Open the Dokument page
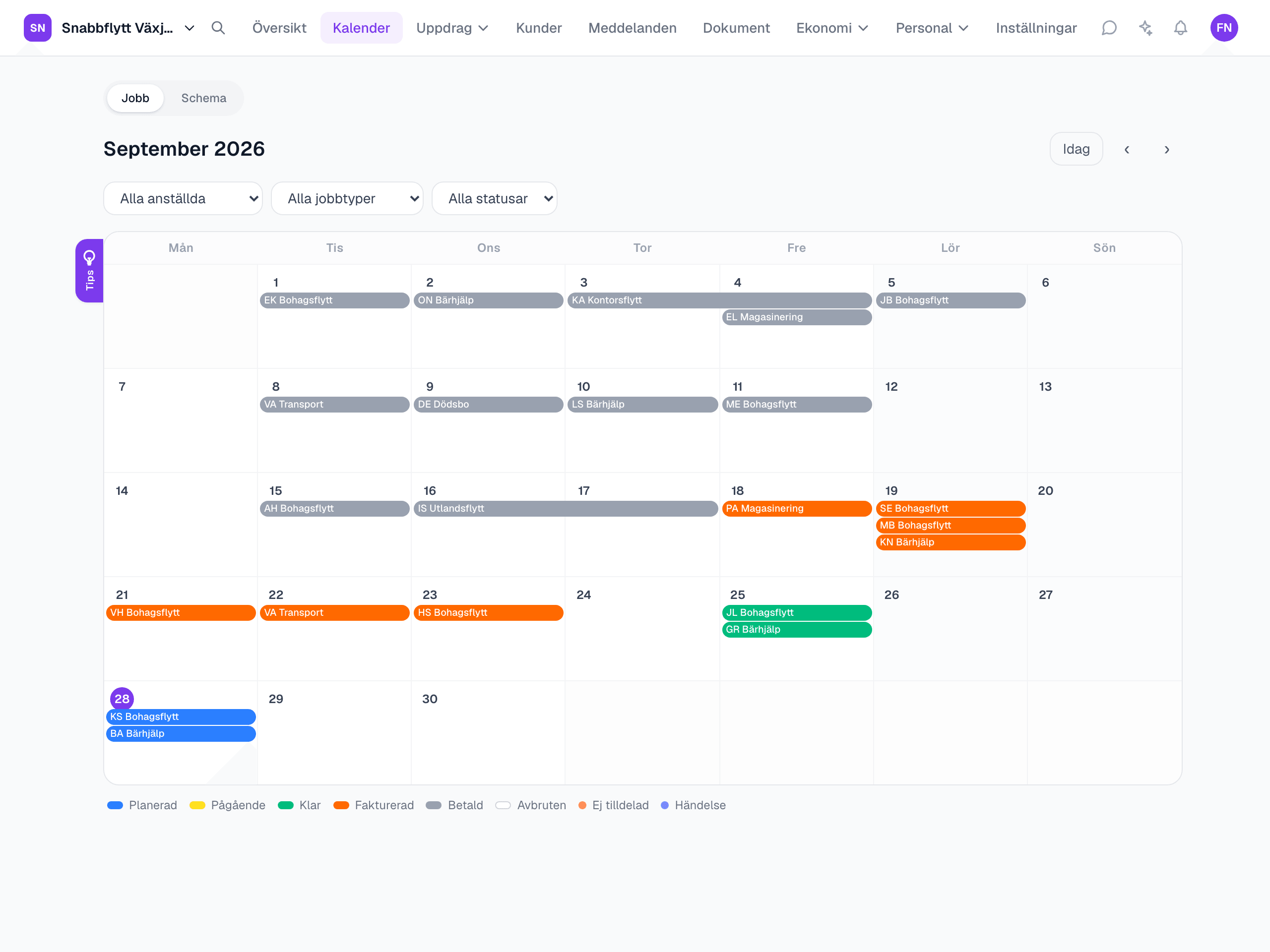Image resolution: width=1270 pixels, height=952 pixels. 737,28
